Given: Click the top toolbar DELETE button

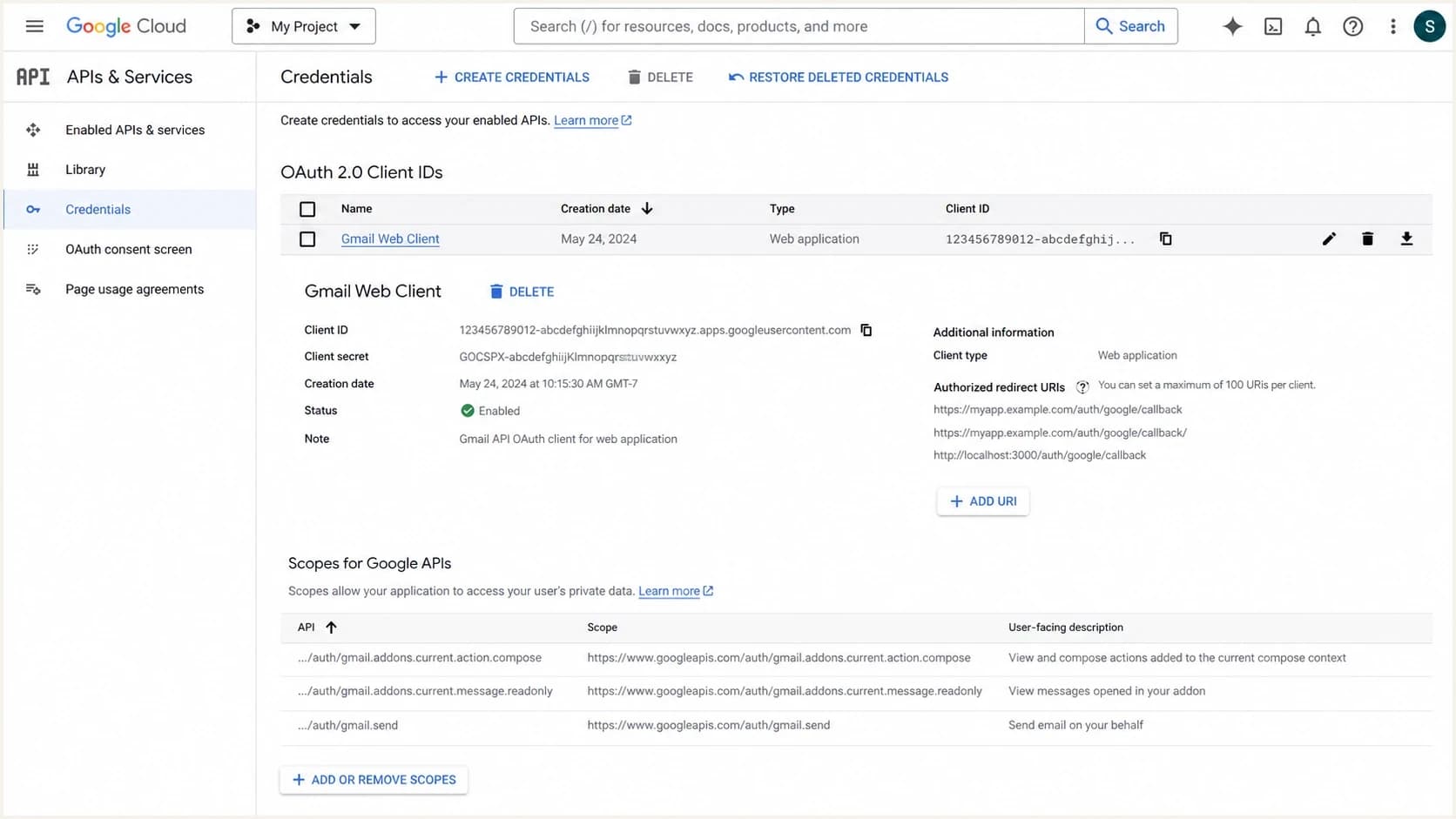Looking at the screenshot, I should (x=660, y=77).
